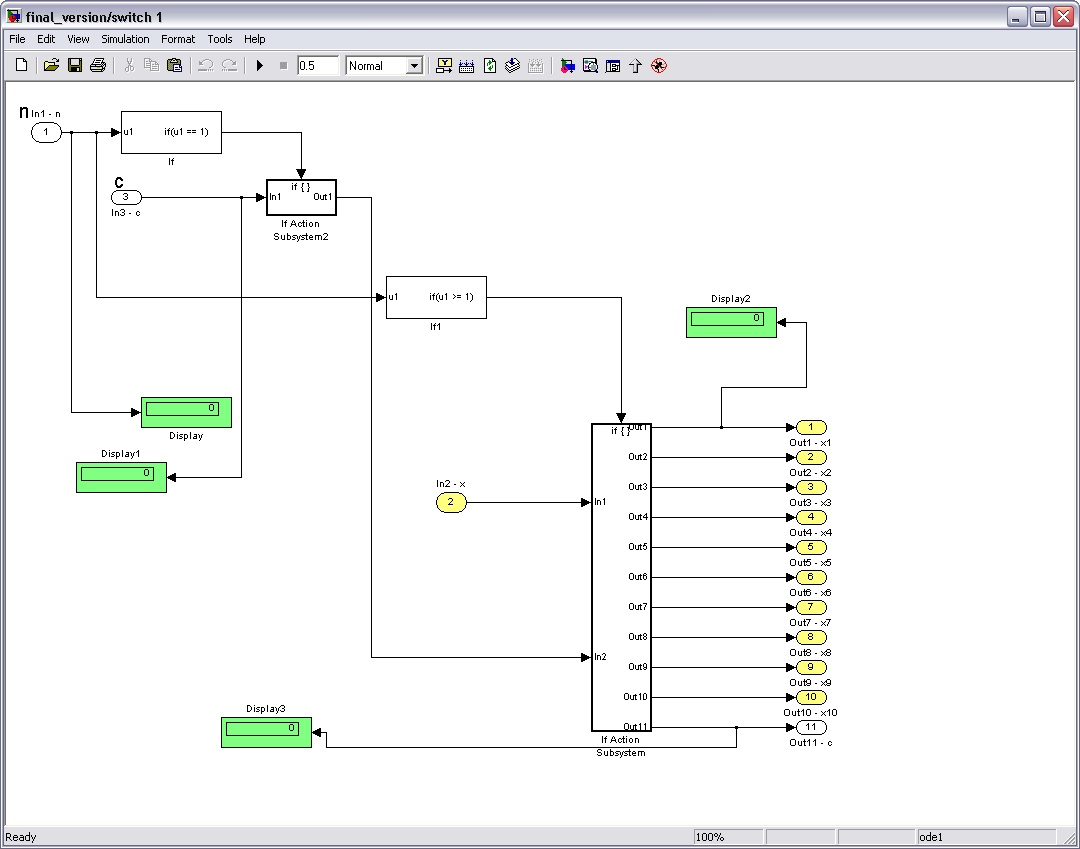This screenshot has height=849, width=1080.
Task: Open the Library Browser icon
Action: point(567,66)
